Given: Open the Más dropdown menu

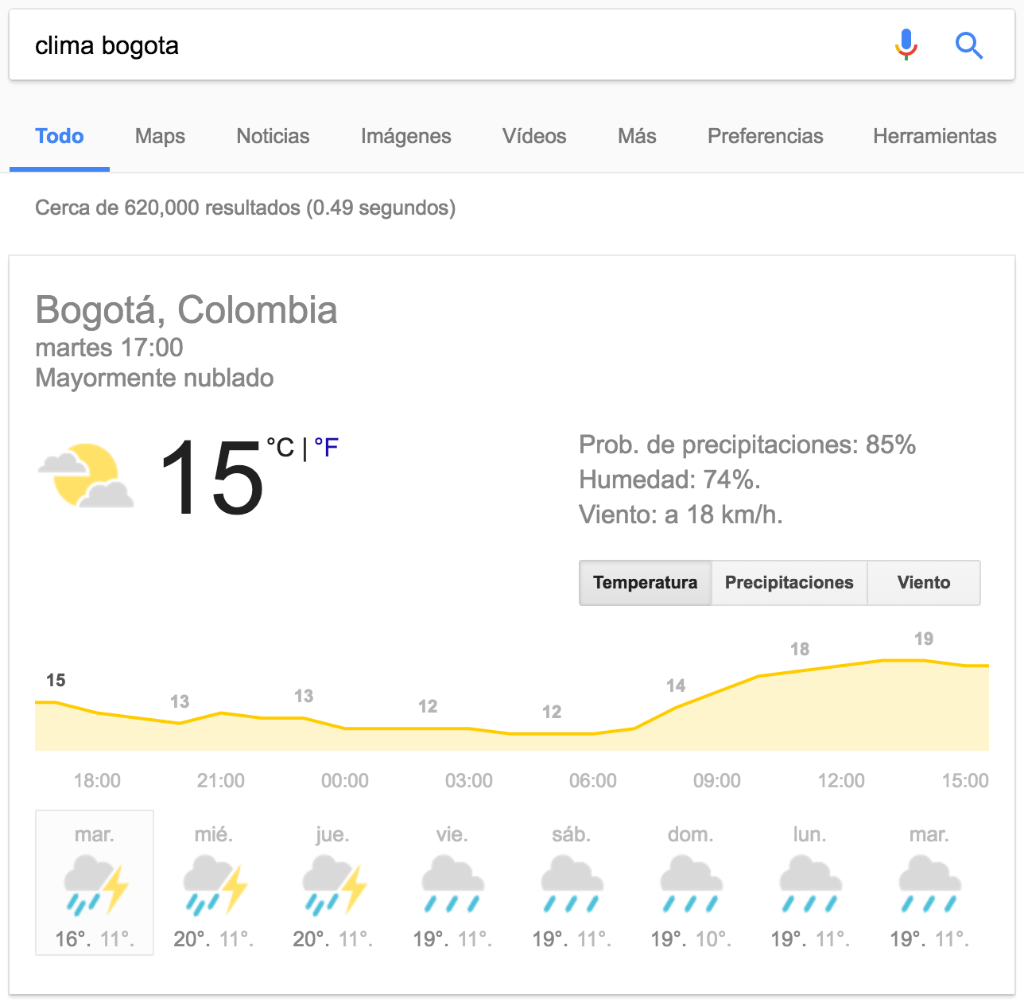Looking at the screenshot, I should point(637,136).
